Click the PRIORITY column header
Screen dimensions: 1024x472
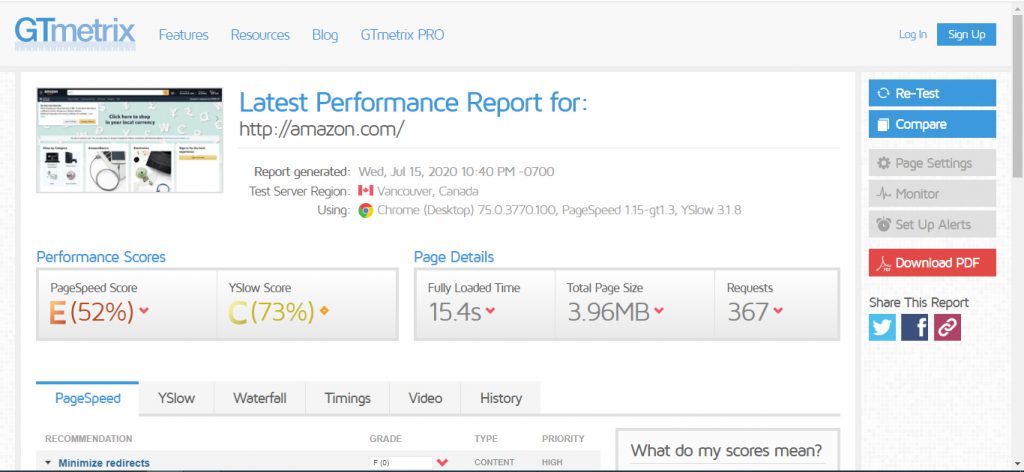coord(563,439)
